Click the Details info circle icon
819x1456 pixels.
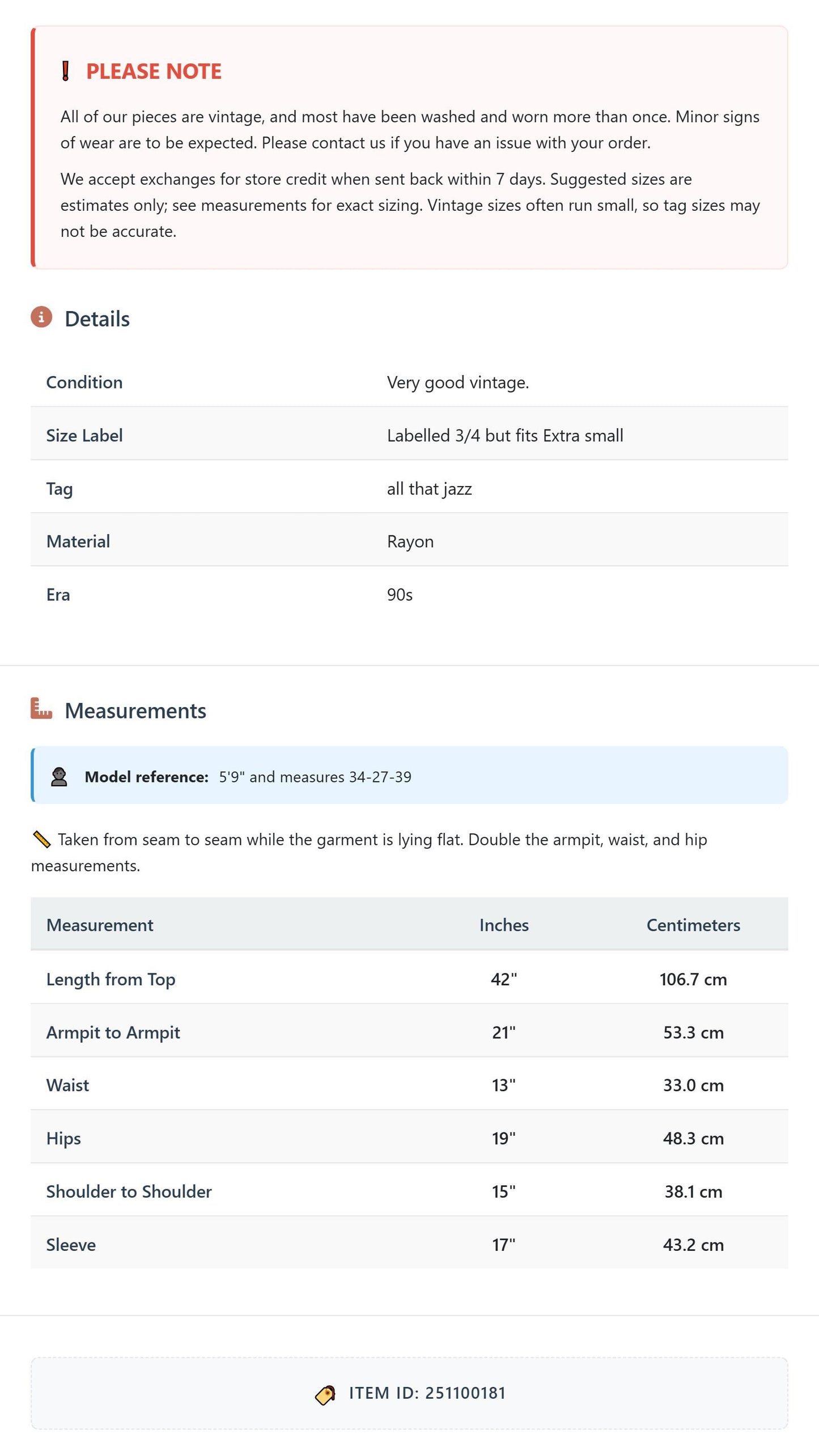[x=41, y=317]
